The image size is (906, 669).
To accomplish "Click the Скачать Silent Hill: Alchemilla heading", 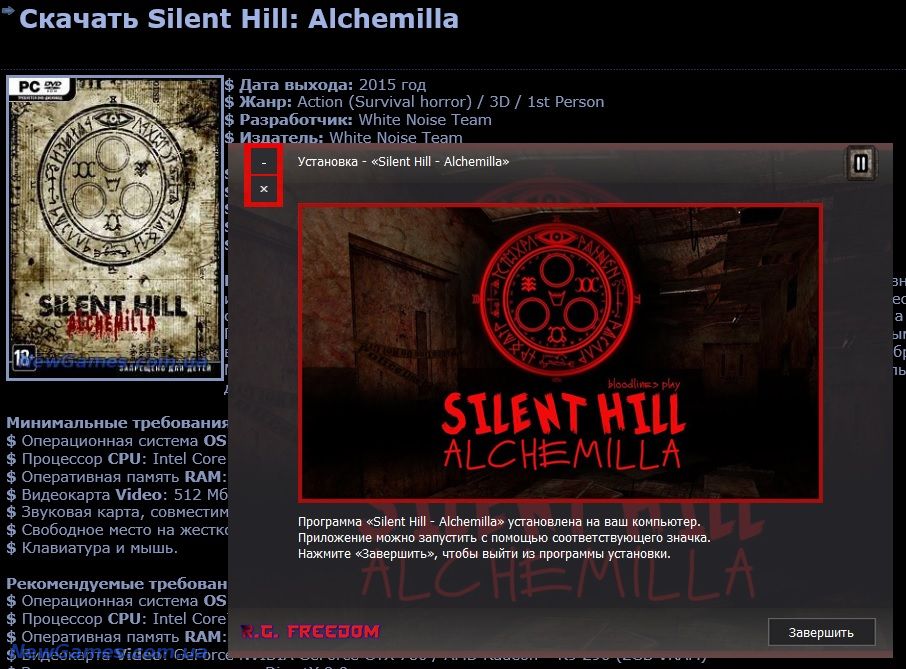I will pyautogui.click(x=239, y=18).
